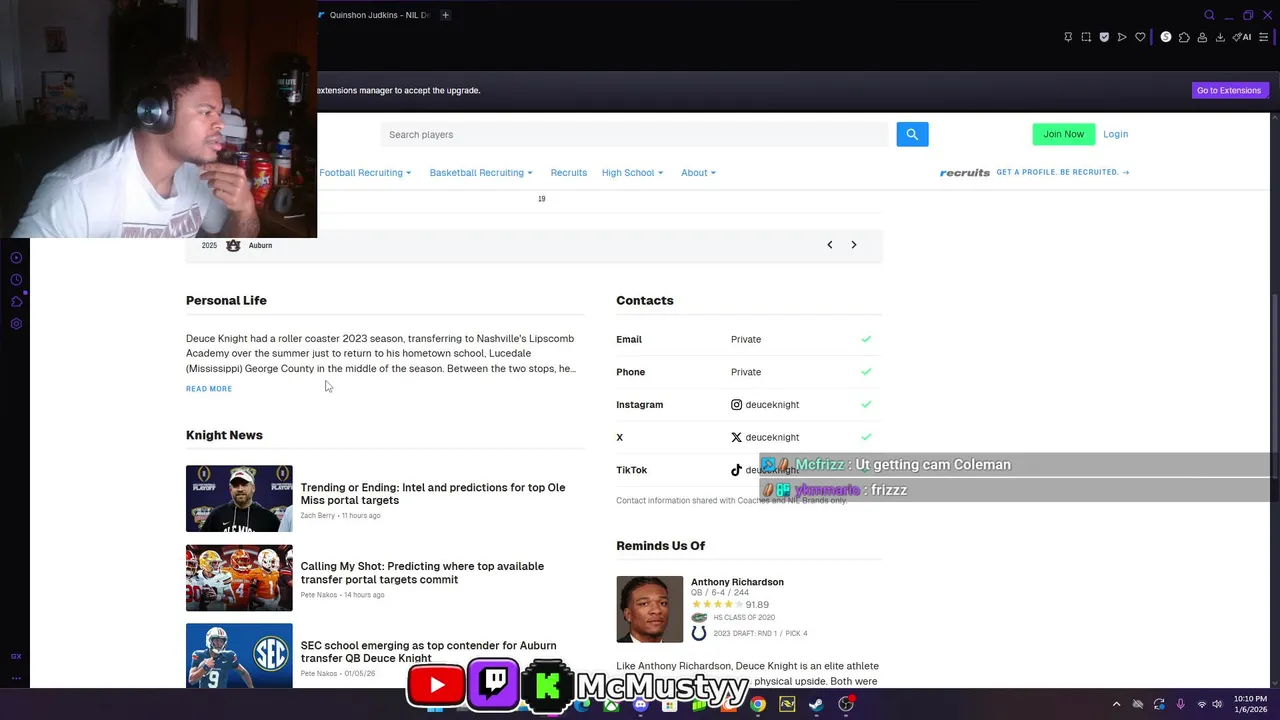Open the browser tab search magnifier

pos(1209,15)
